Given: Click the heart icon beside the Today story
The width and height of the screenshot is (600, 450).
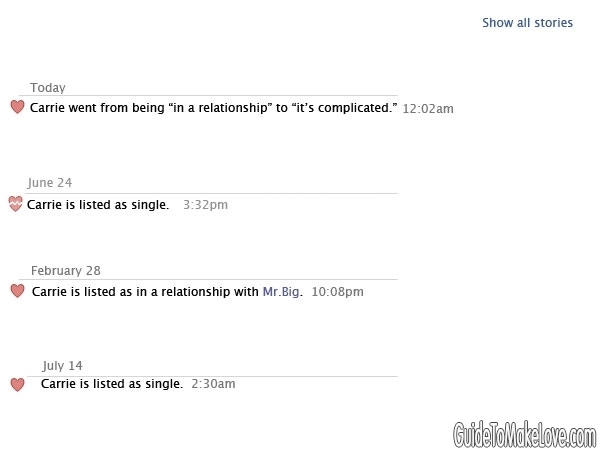Looking at the screenshot, I should click(17, 107).
